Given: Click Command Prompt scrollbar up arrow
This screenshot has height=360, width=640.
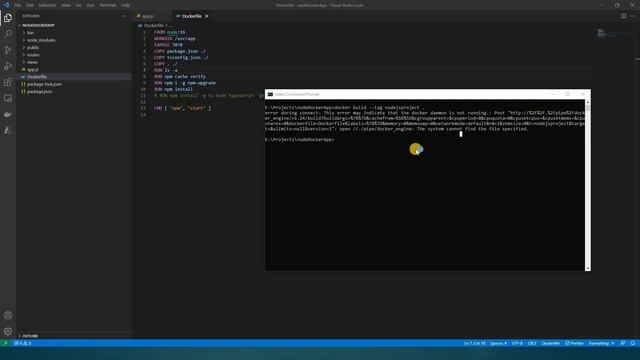Looking at the screenshot, I should (588, 102).
